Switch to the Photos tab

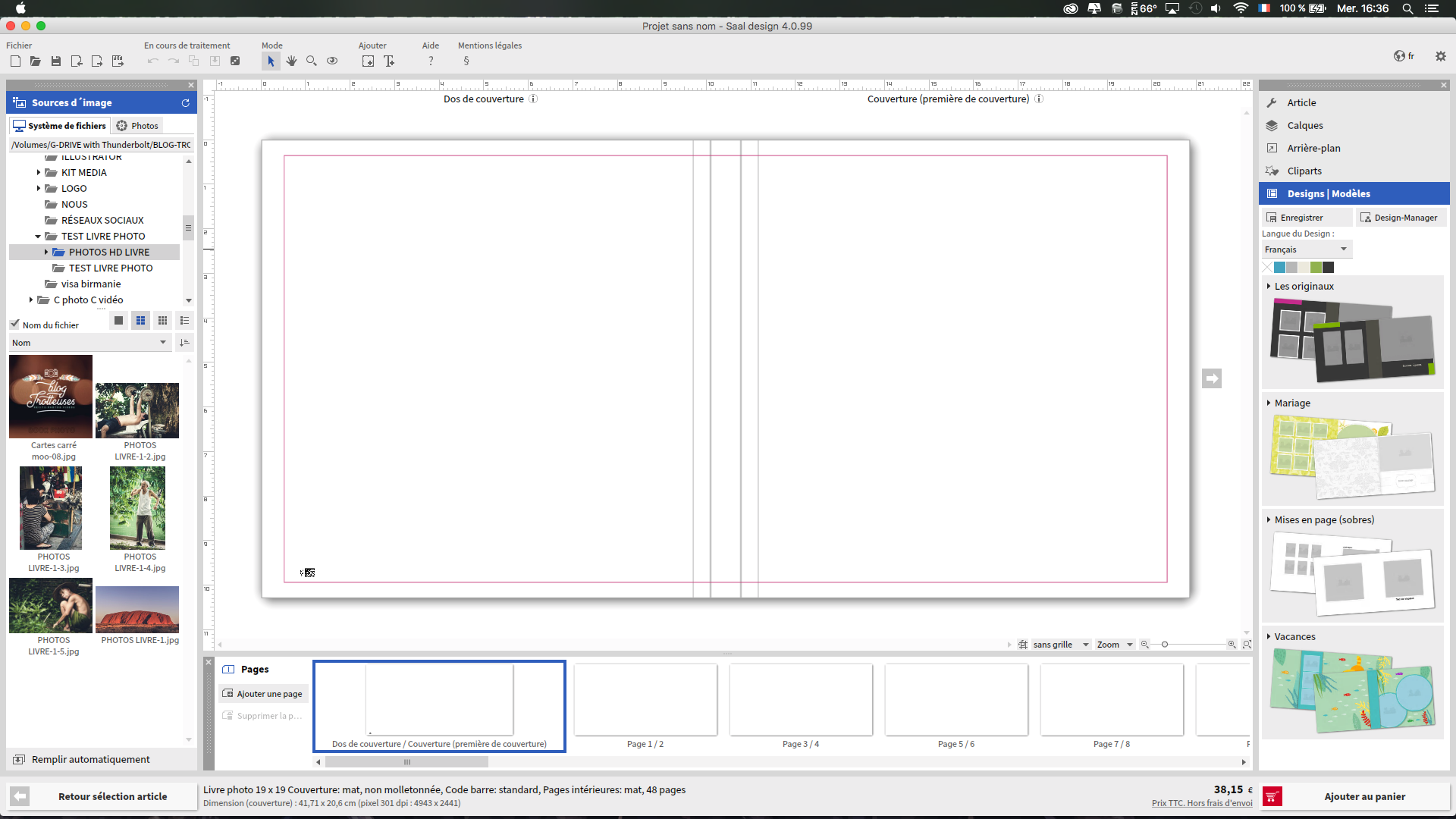pyautogui.click(x=137, y=126)
